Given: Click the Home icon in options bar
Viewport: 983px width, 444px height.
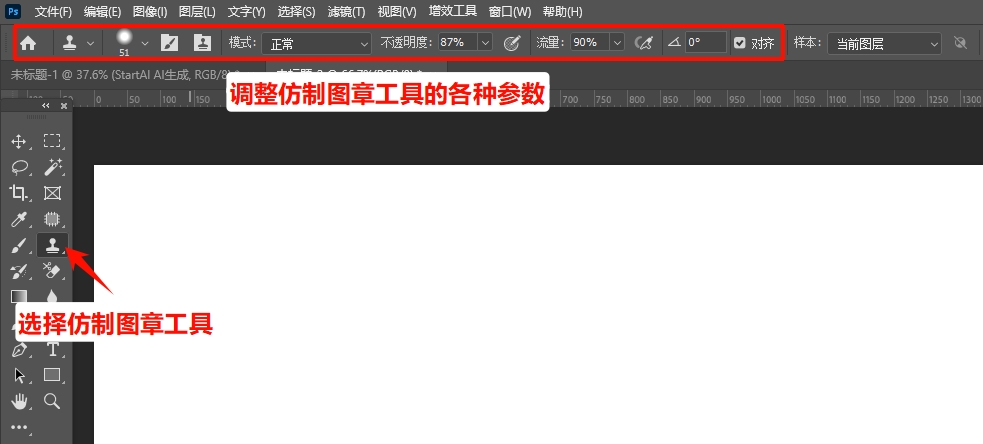Looking at the screenshot, I should pos(28,43).
